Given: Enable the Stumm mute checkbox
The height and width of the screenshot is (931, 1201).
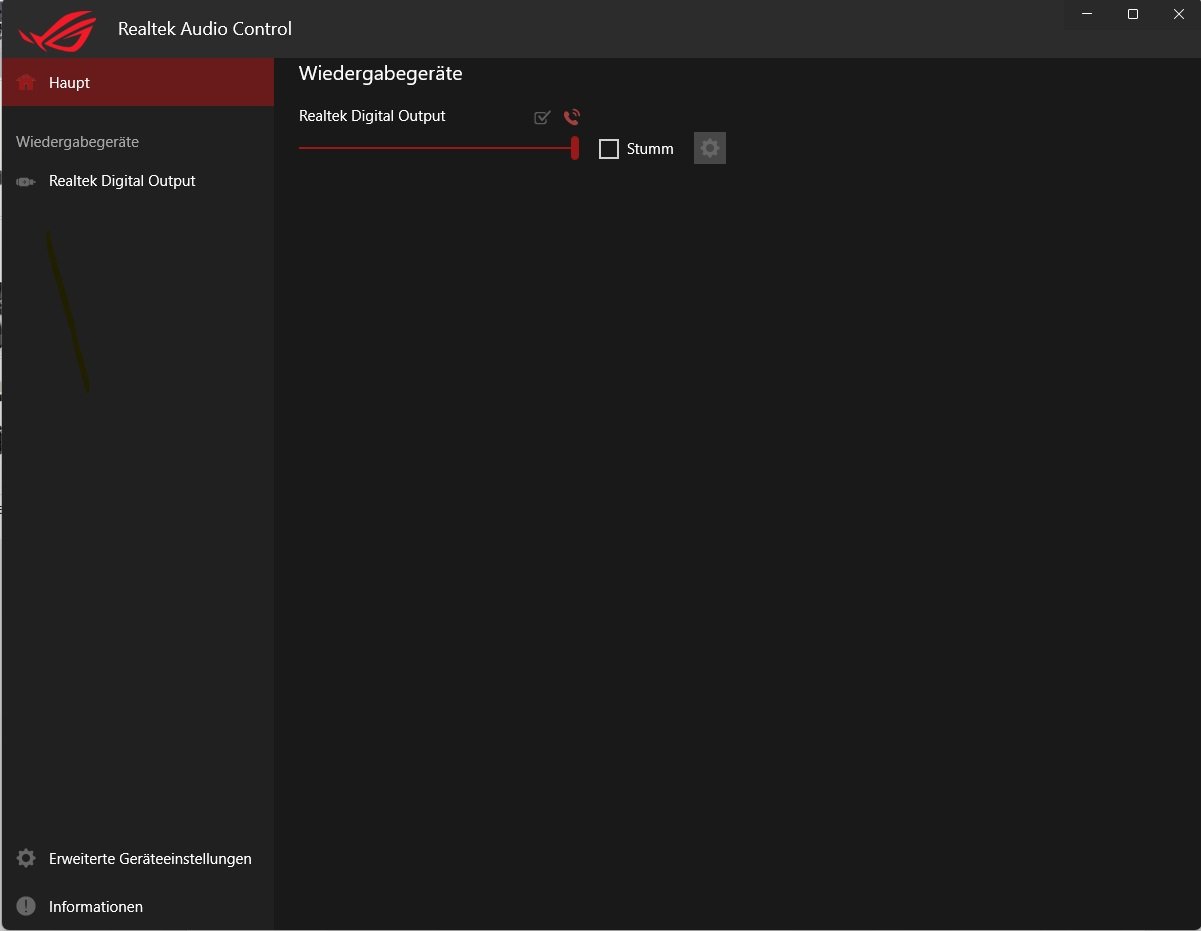Looking at the screenshot, I should [x=609, y=149].
